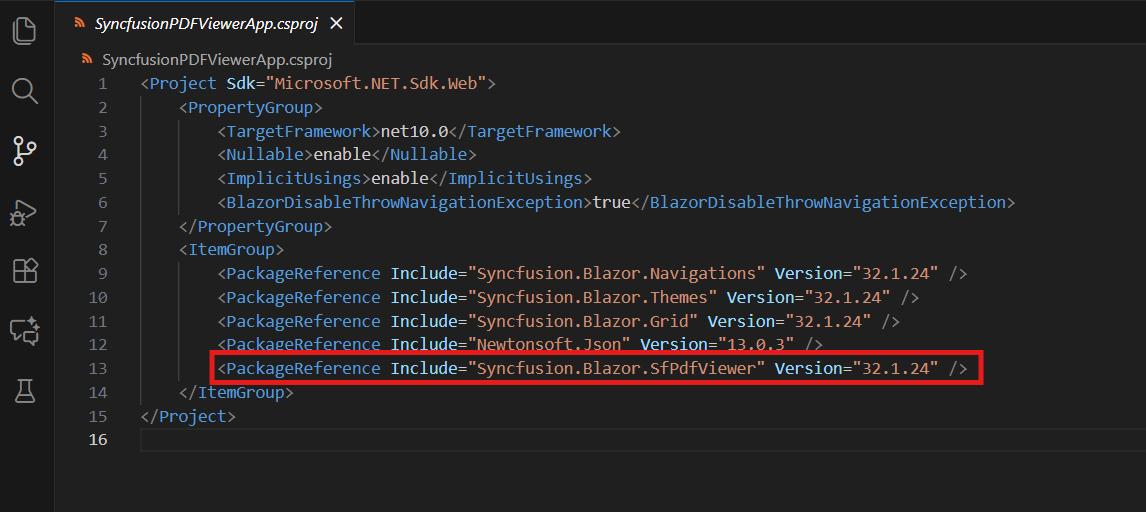
Task: Open the Source Control view
Action: click(x=25, y=151)
